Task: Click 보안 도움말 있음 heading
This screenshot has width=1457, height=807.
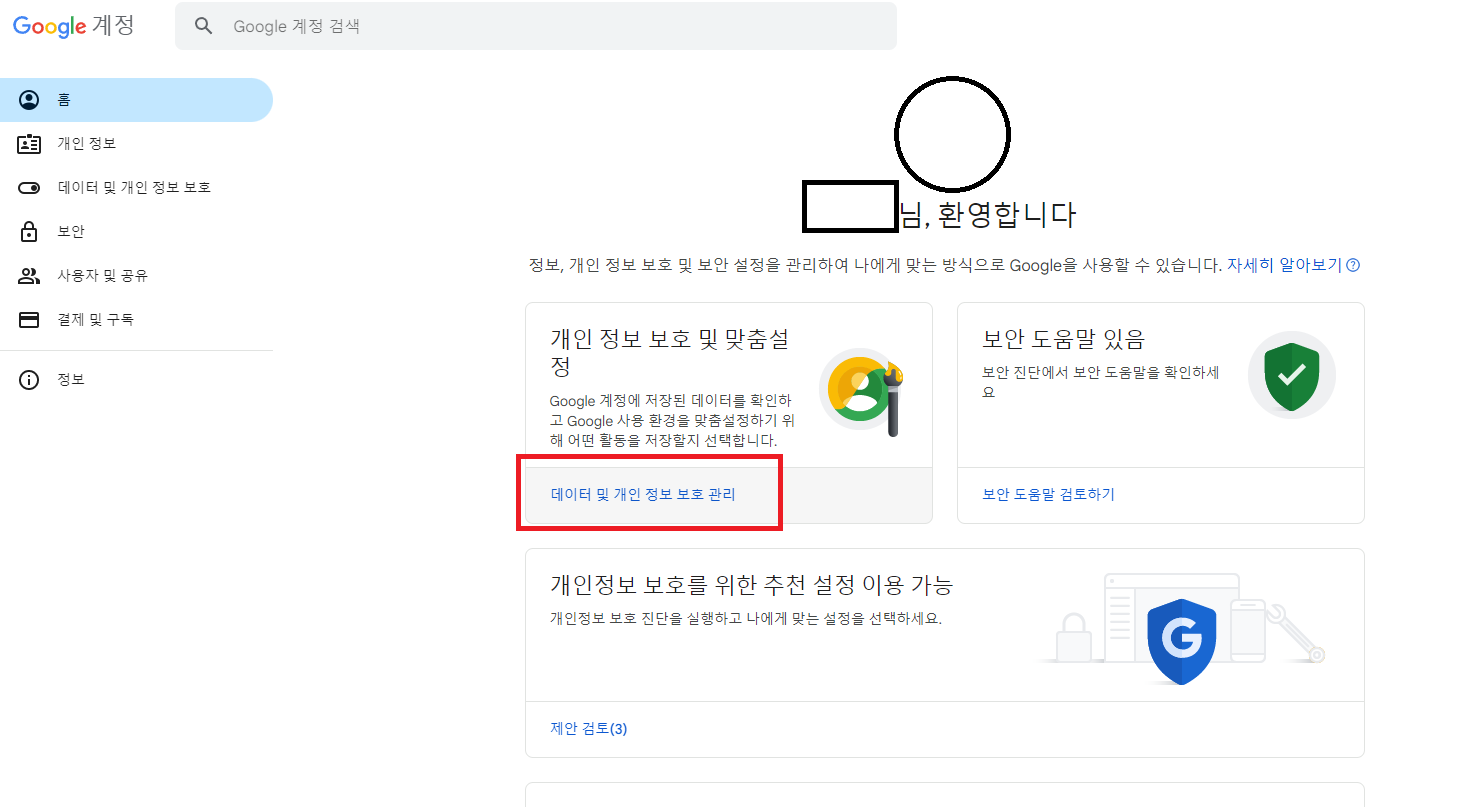Action: [x=1064, y=338]
